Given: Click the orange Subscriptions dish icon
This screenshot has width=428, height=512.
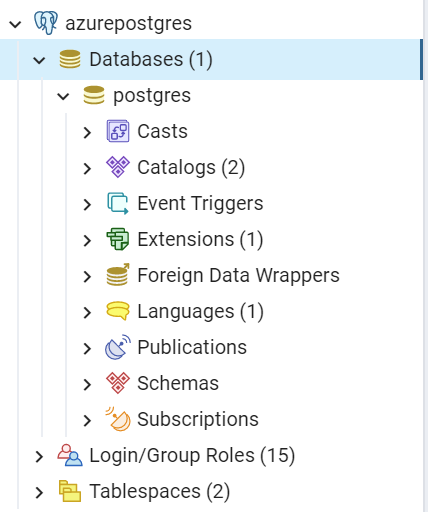Looking at the screenshot, I should 118,419.
